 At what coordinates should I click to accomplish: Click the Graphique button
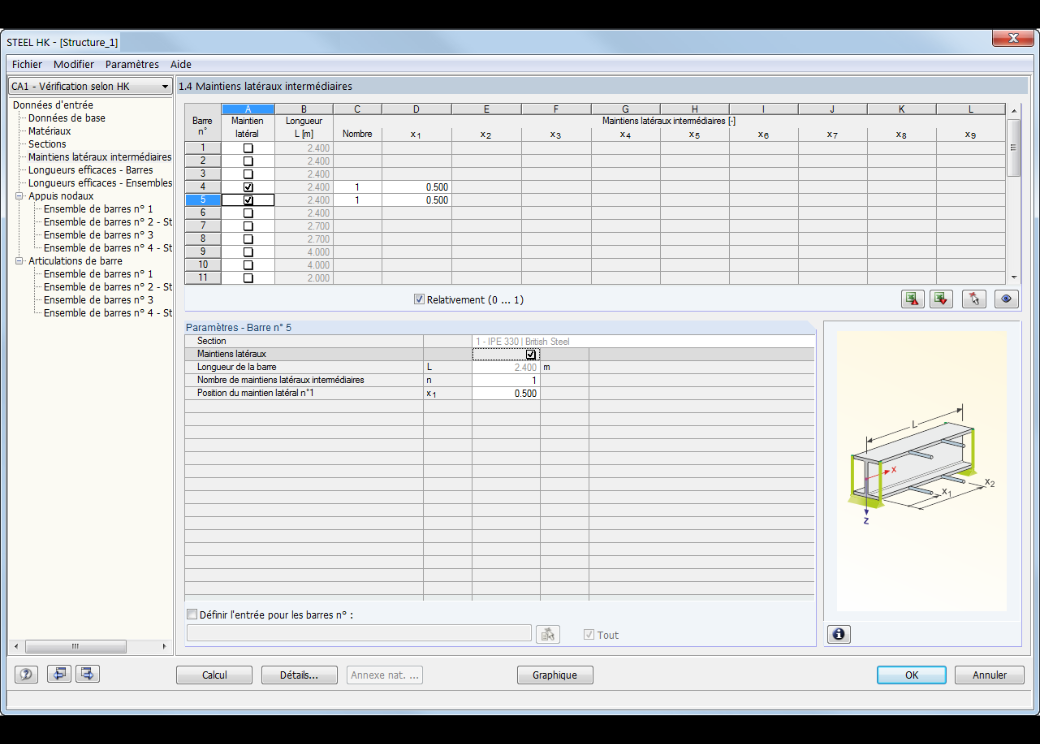[555, 675]
